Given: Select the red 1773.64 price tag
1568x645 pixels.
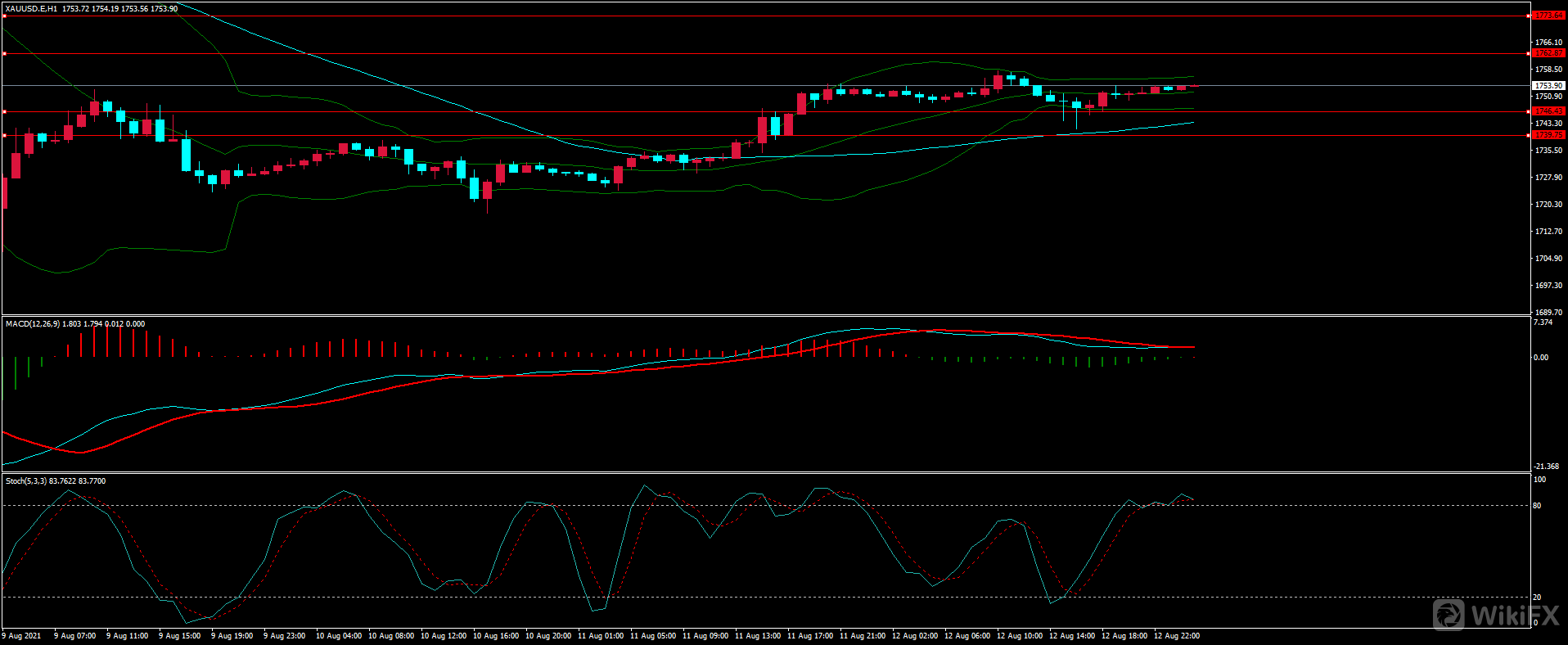Looking at the screenshot, I should point(1548,16).
